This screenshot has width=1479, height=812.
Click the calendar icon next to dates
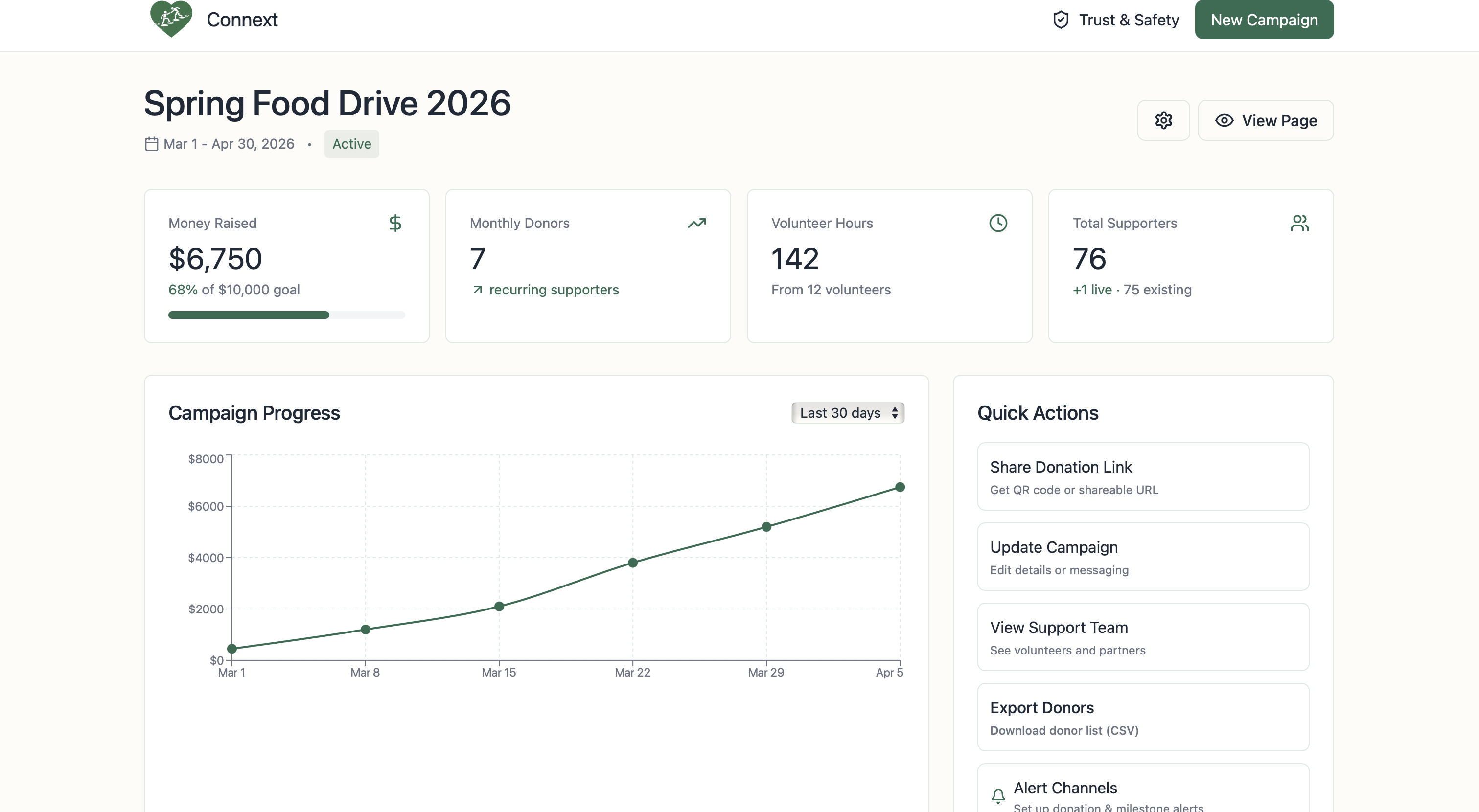click(x=152, y=144)
